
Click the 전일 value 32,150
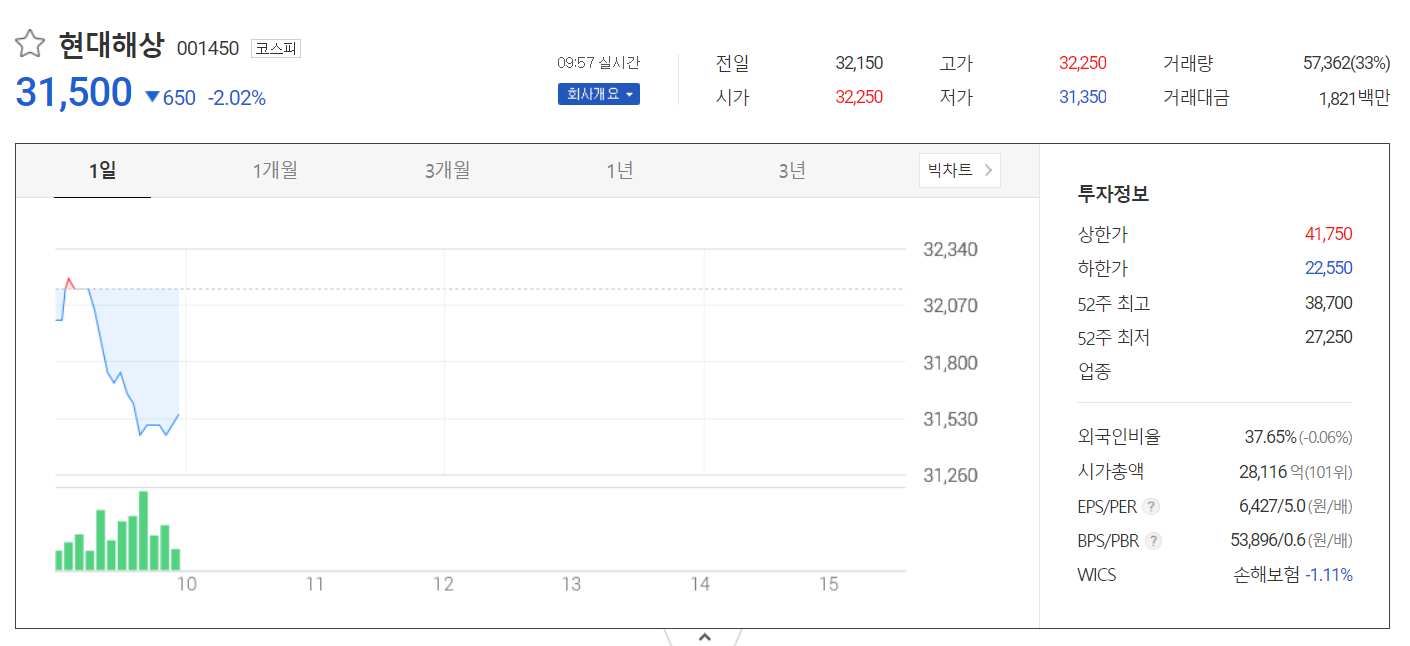[x=859, y=63]
